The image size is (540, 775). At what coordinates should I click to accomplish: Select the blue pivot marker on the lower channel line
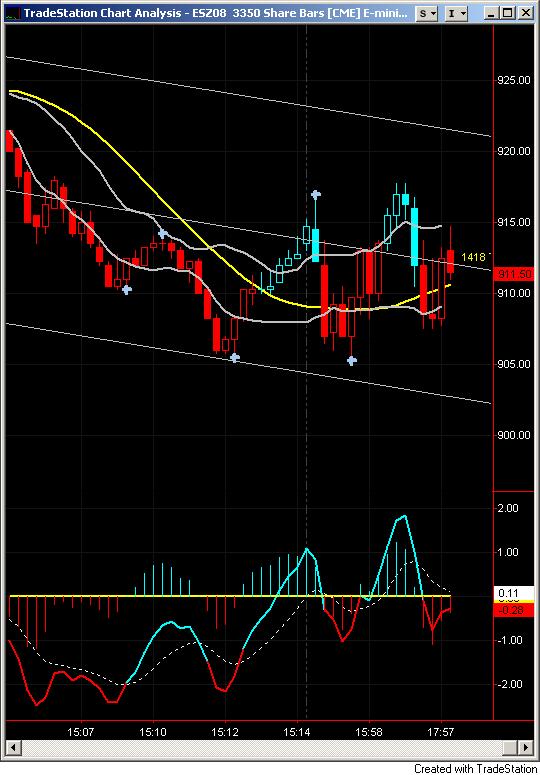[x=235, y=357]
